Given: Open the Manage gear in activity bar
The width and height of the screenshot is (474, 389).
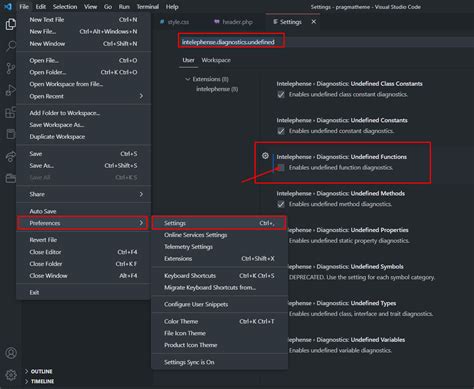Looking at the screenshot, I should pyautogui.click(x=11, y=375).
